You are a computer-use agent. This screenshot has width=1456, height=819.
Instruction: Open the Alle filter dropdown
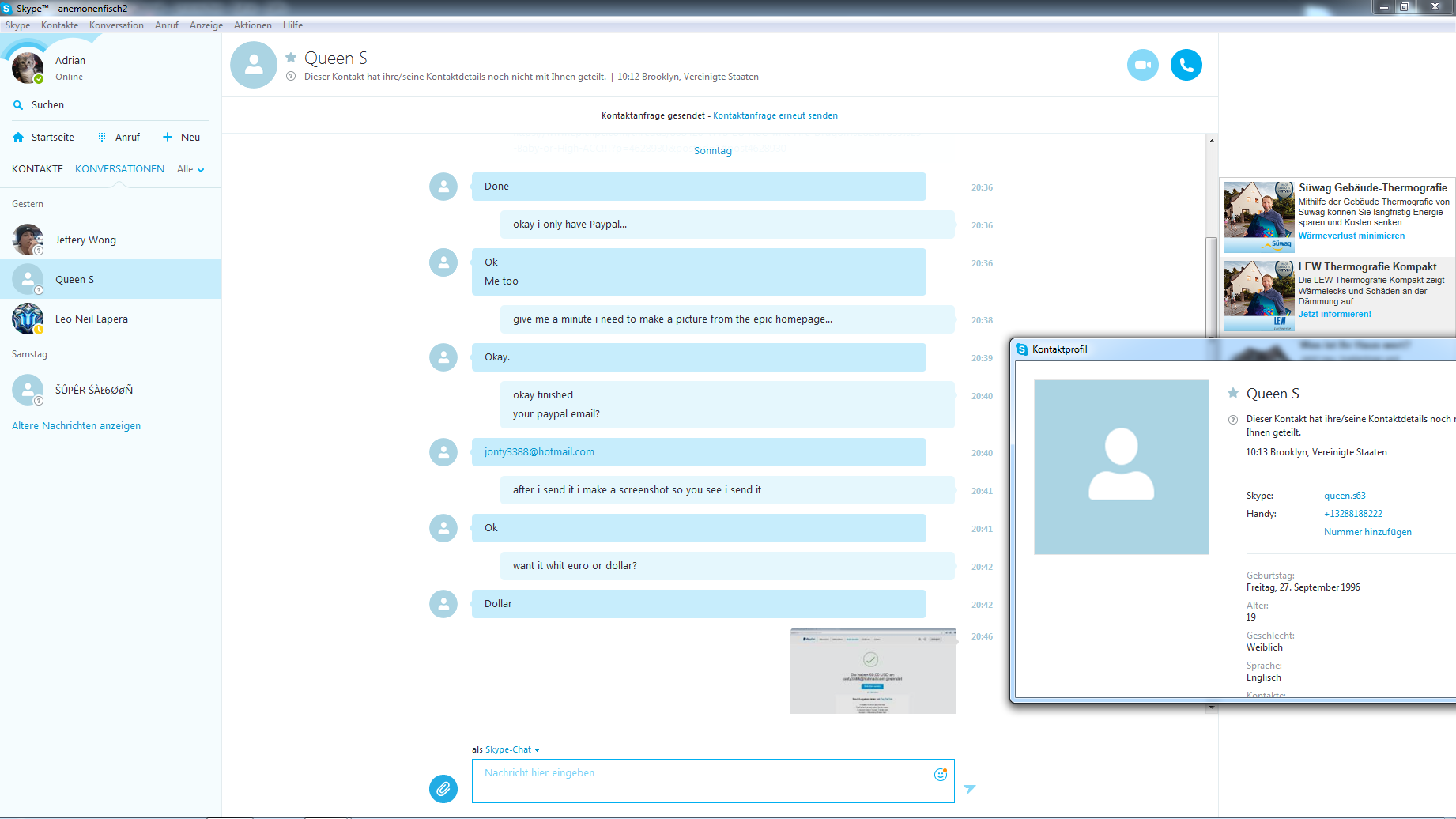click(x=190, y=169)
